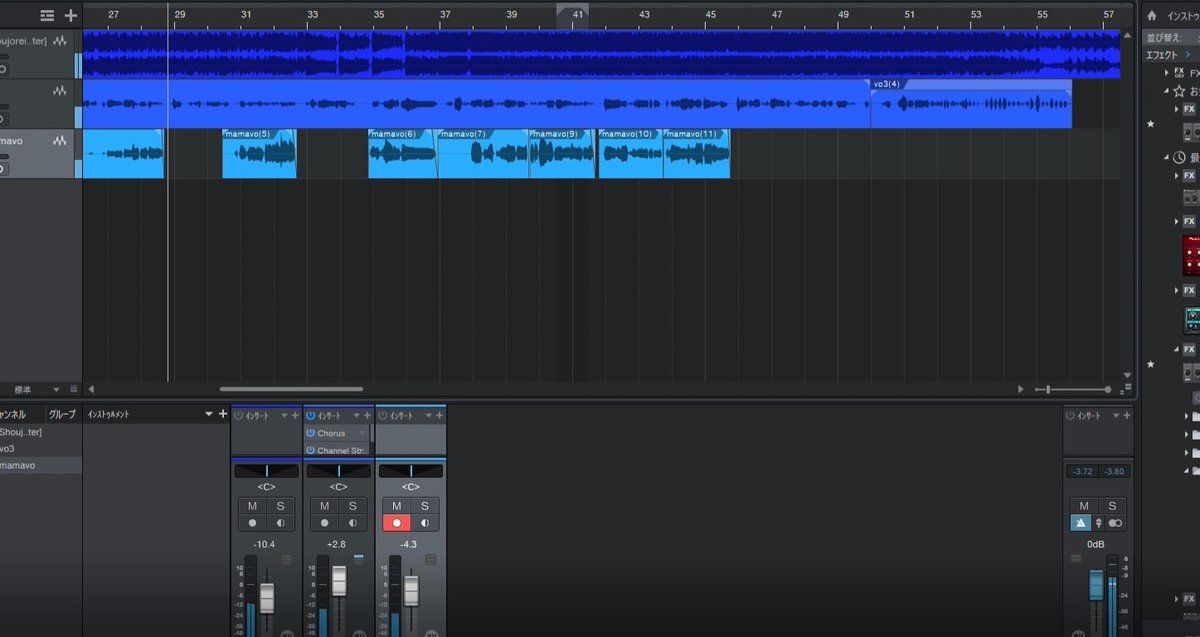Open the main output insert dropdown
1200x637 pixels.
[1116, 415]
